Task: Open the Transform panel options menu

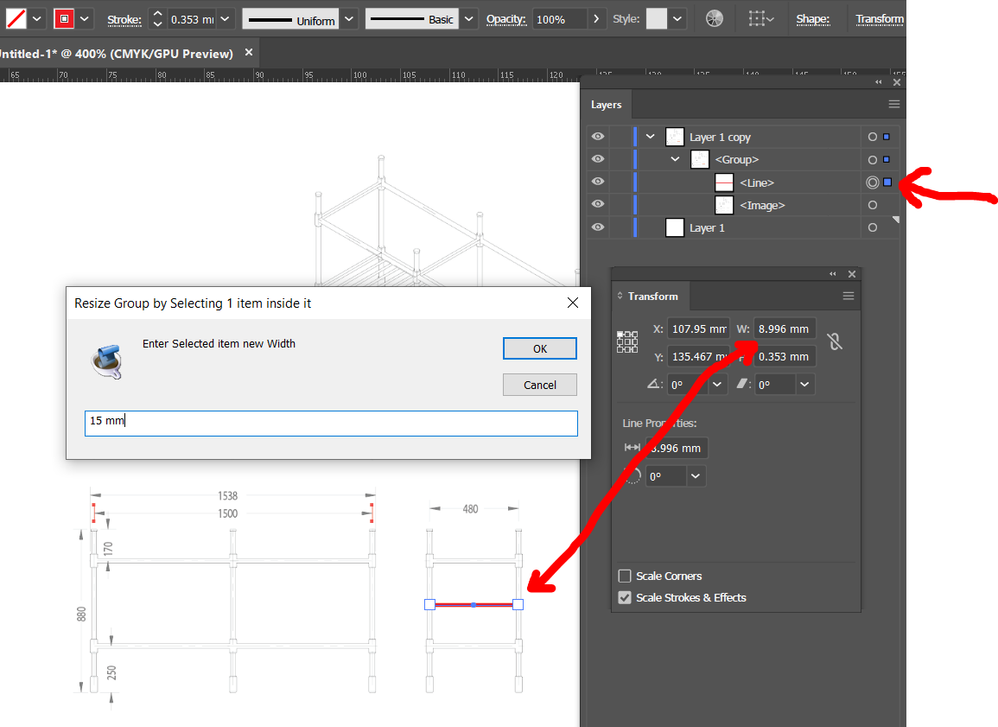Action: pos(848,296)
